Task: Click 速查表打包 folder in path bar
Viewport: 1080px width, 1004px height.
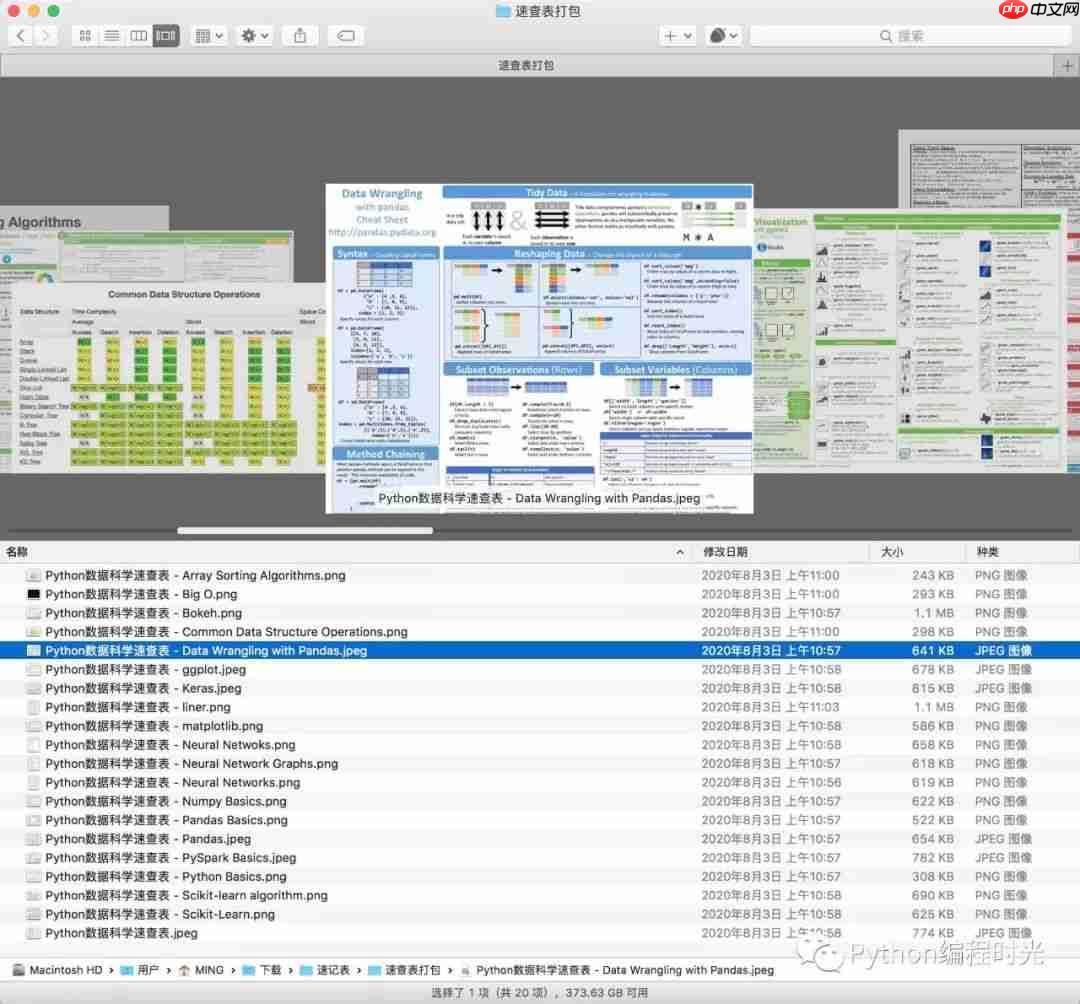Action: (404, 970)
